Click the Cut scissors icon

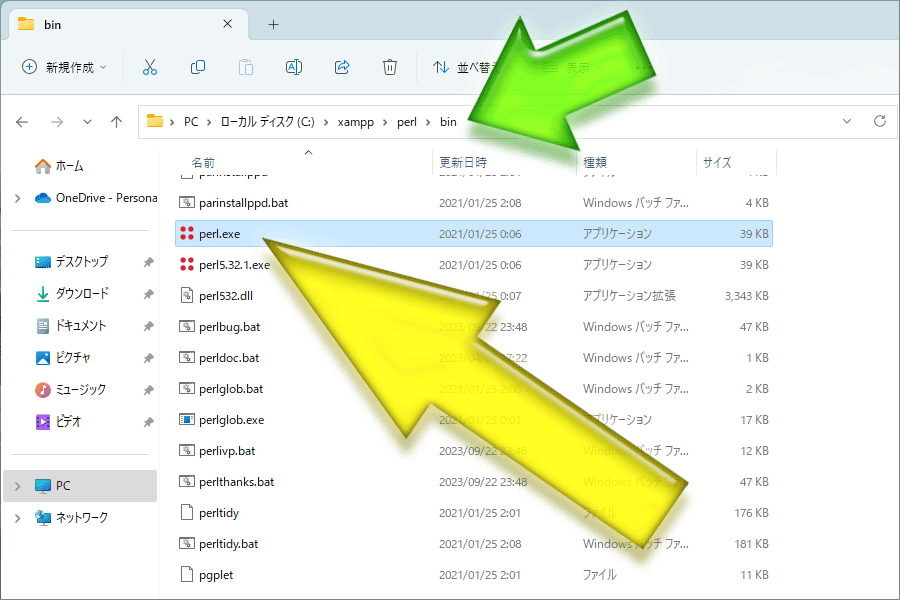tap(150, 67)
